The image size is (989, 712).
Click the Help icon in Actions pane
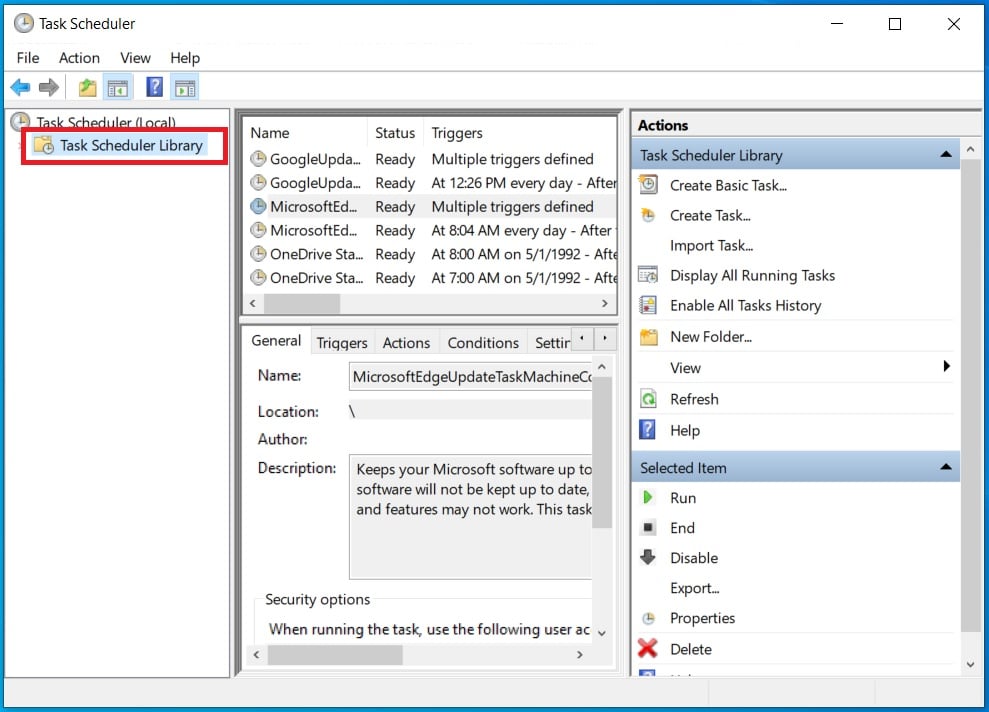pyautogui.click(x=648, y=429)
